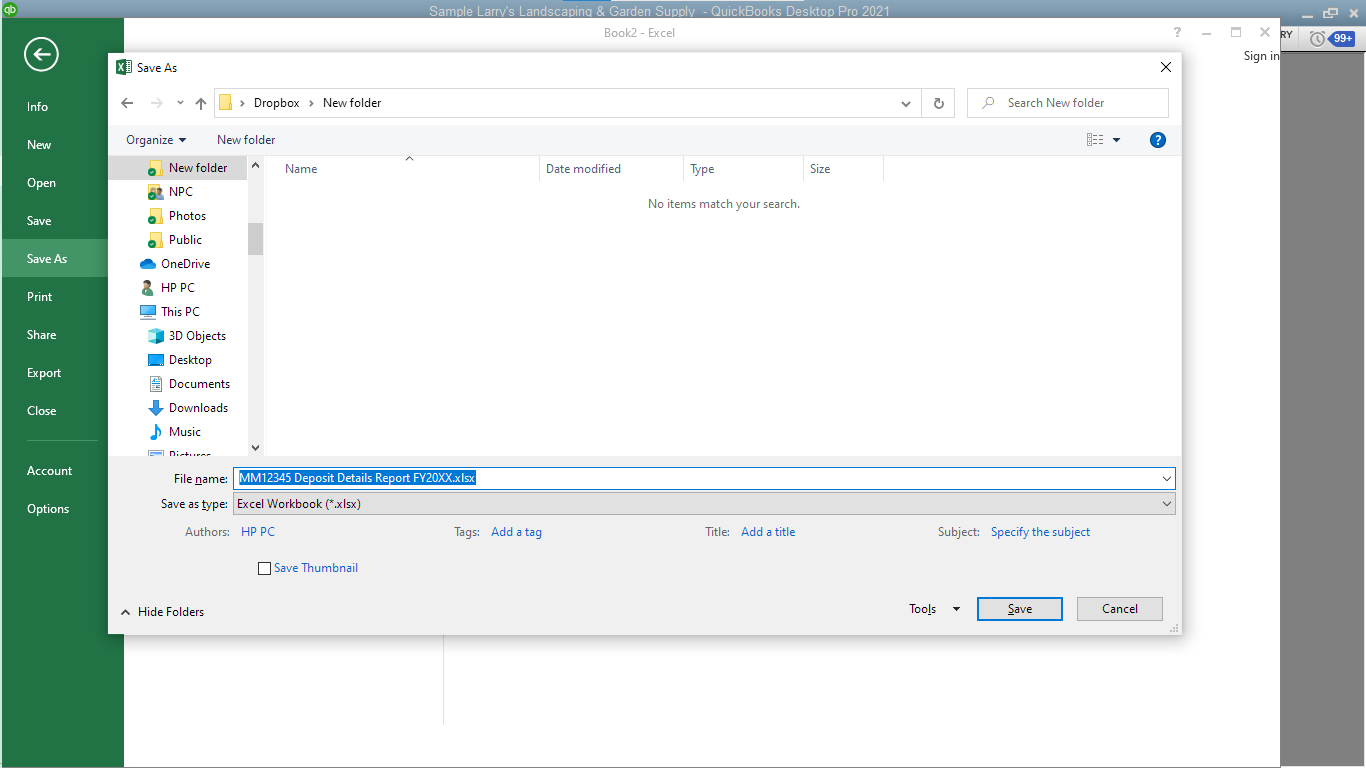Open the Tools dropdown menu
This screenshot has height=768, width=1366.
(934, 609)
